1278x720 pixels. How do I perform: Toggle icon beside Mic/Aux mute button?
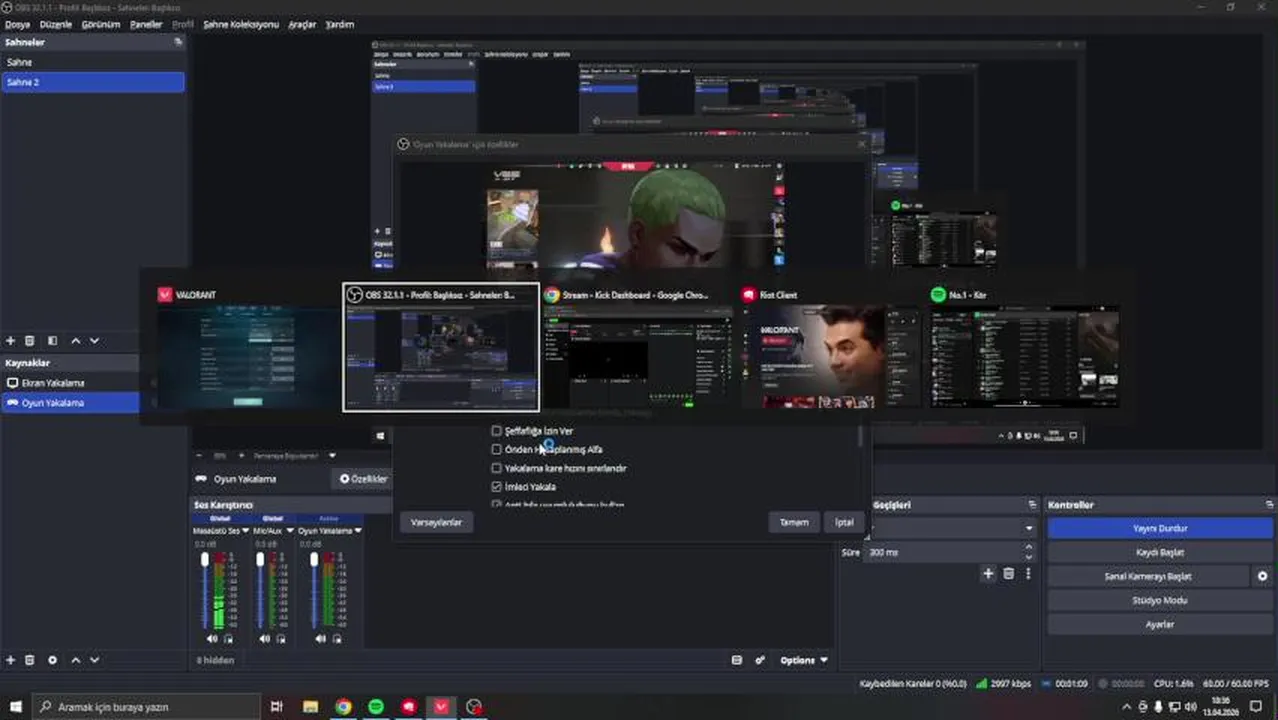pos(282,638)
